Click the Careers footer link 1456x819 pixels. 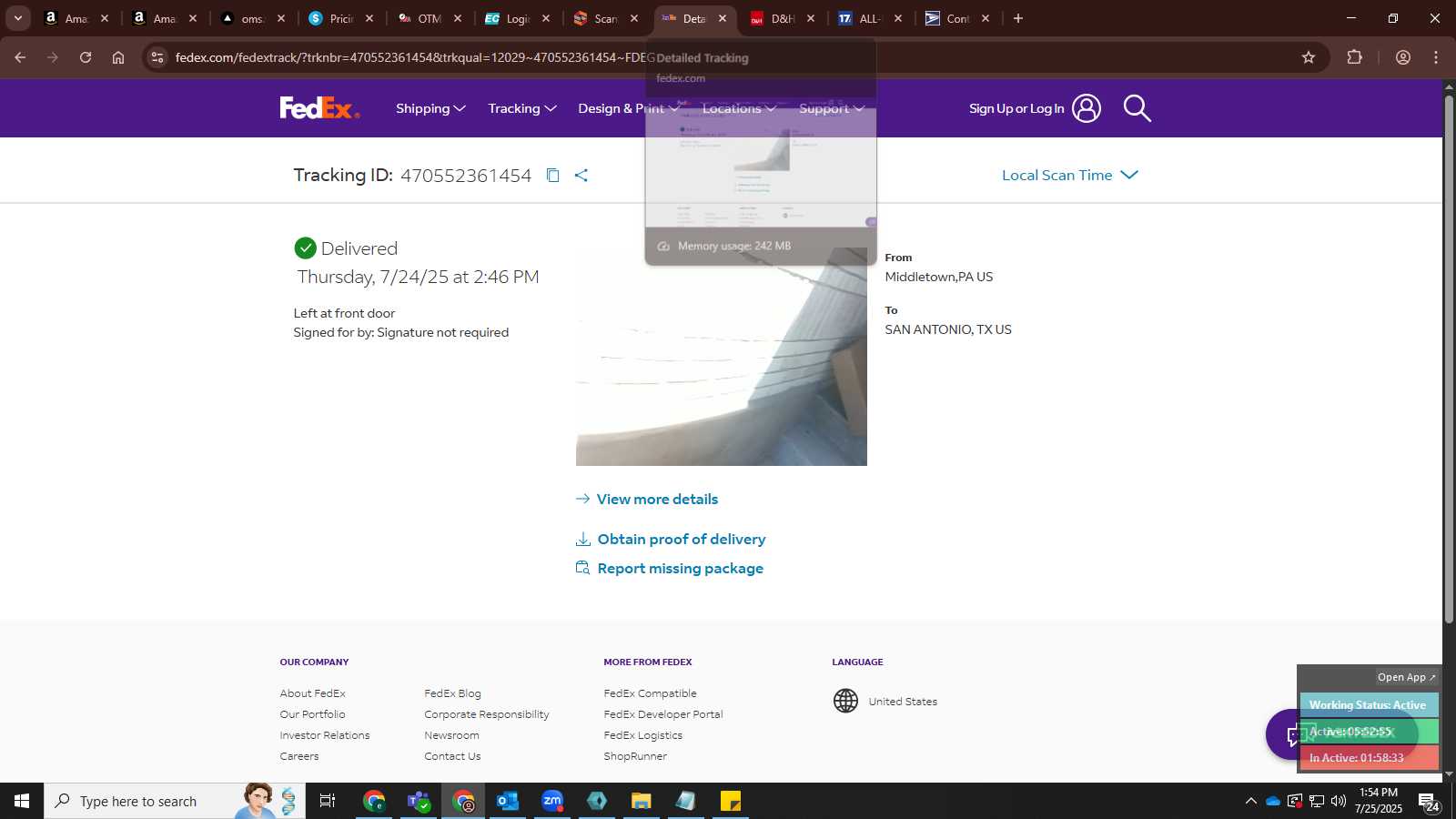(x=299, y=756)
